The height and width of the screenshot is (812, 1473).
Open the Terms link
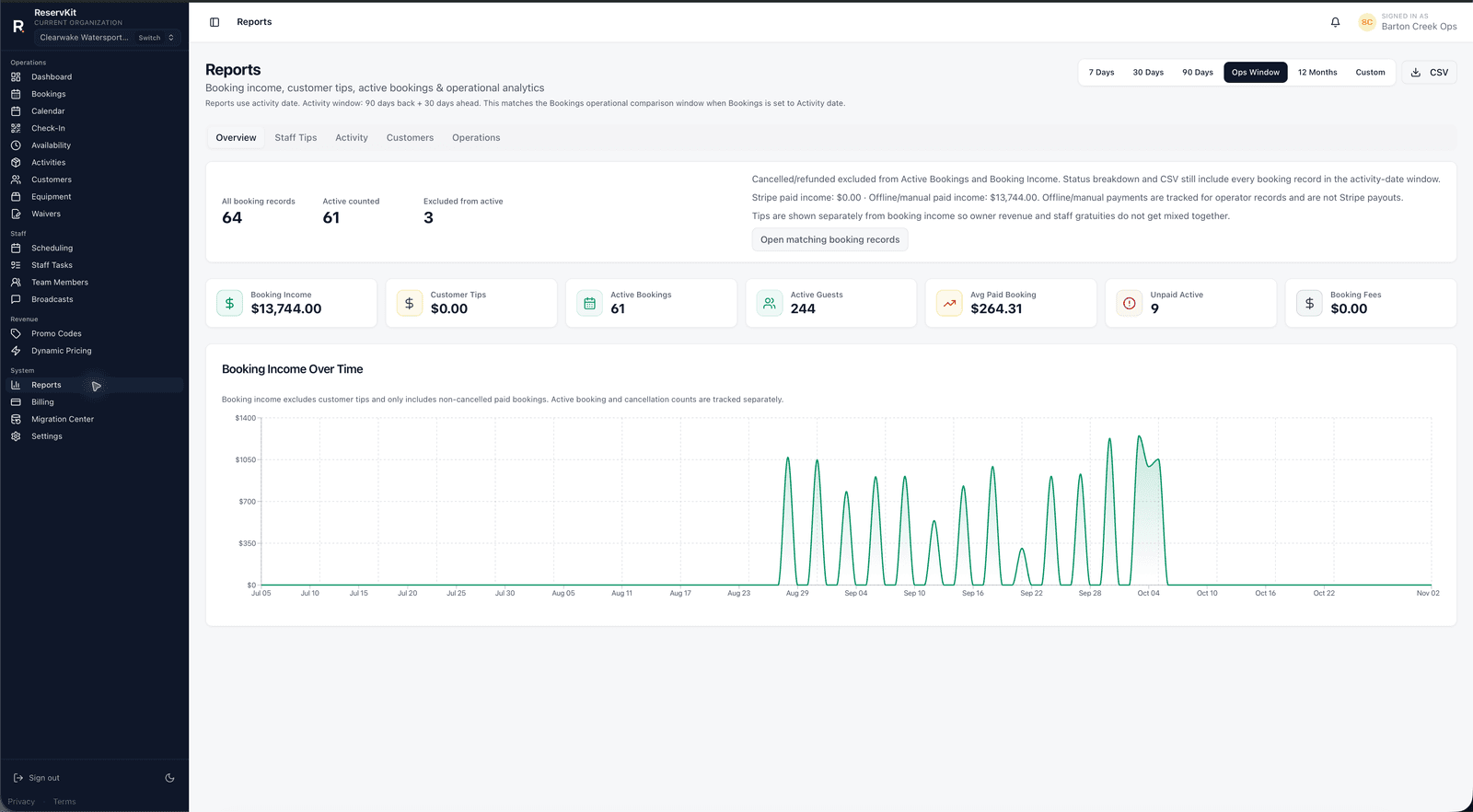(x=64, y=802)
